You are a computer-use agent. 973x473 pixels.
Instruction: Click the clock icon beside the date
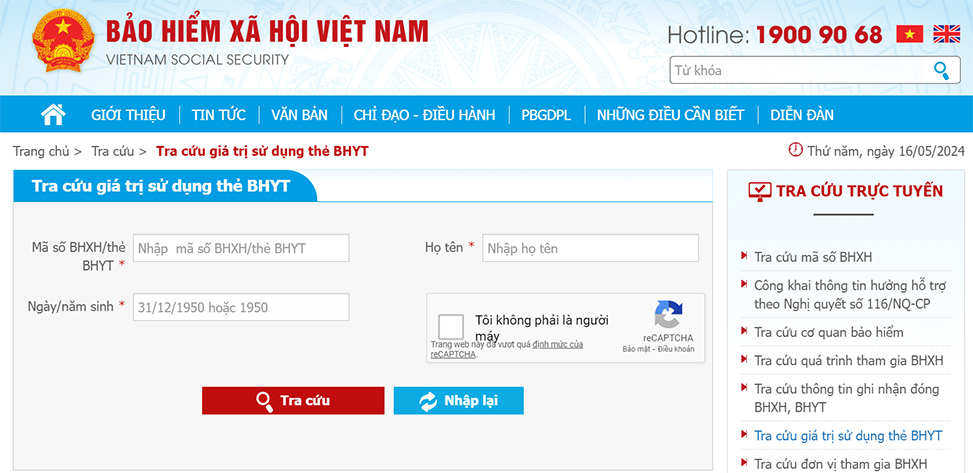(x=795, y=150)
